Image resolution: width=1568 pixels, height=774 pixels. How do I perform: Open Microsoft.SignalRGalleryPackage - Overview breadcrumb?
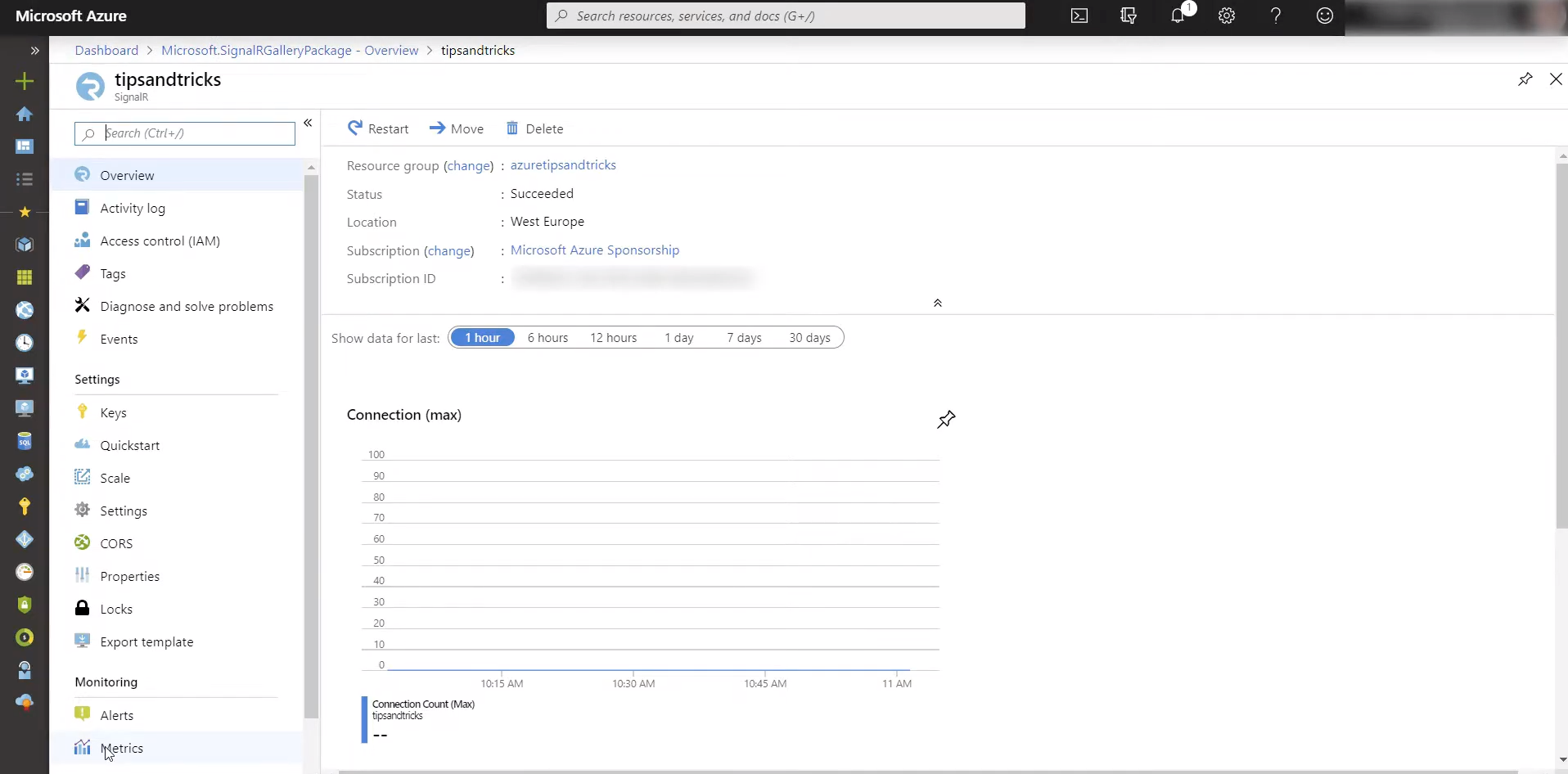click(x=290, y=51)
